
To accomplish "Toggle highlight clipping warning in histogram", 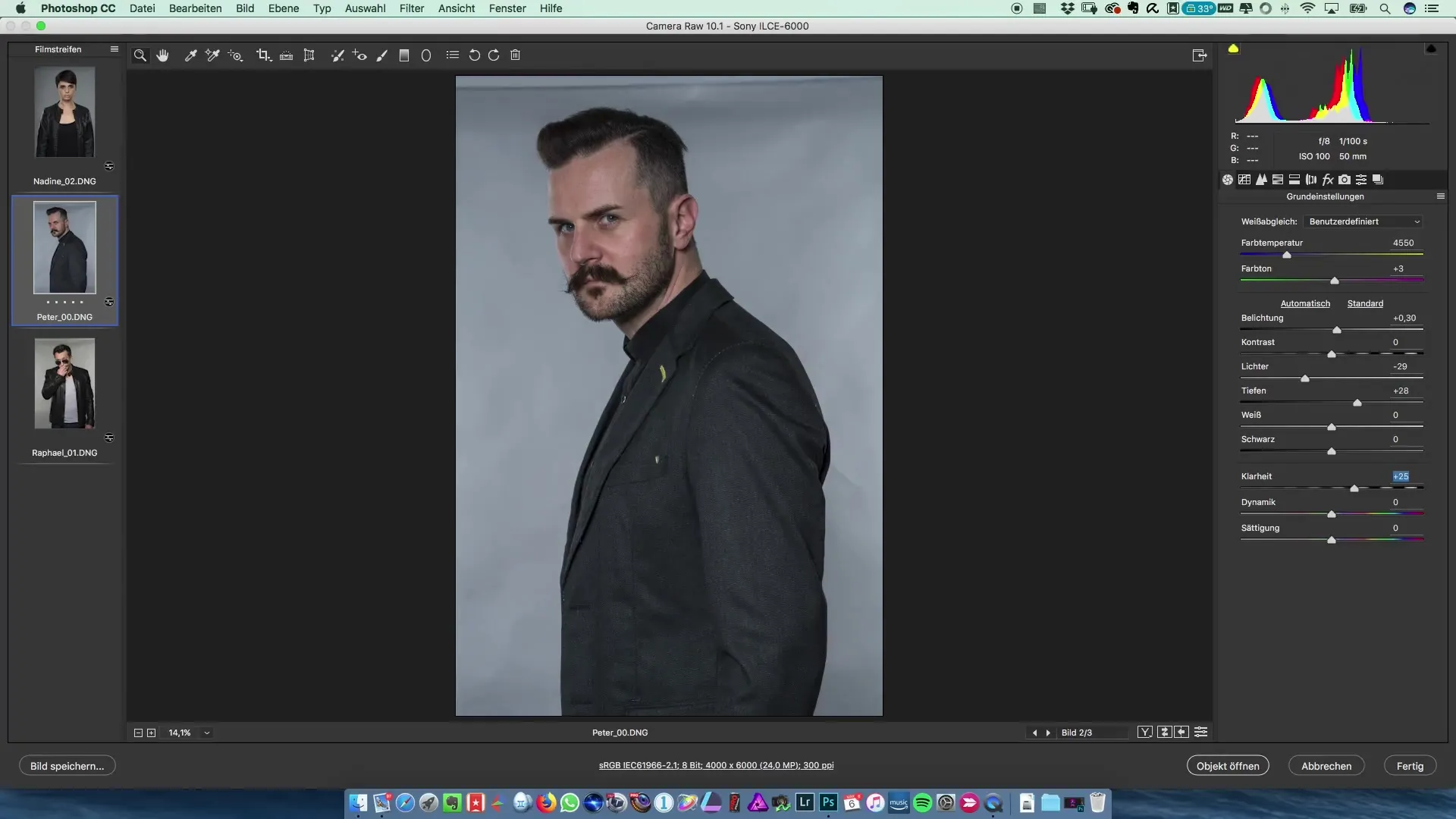I will [x=1431, y=49].
